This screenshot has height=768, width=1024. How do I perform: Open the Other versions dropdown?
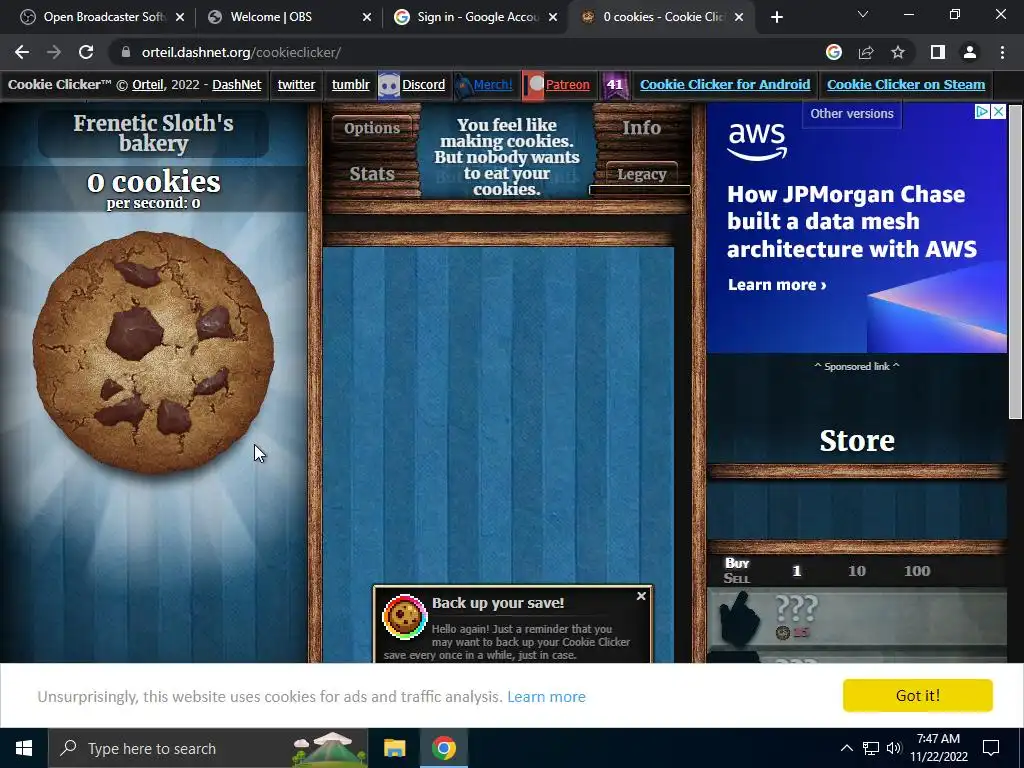click(852, 114)
